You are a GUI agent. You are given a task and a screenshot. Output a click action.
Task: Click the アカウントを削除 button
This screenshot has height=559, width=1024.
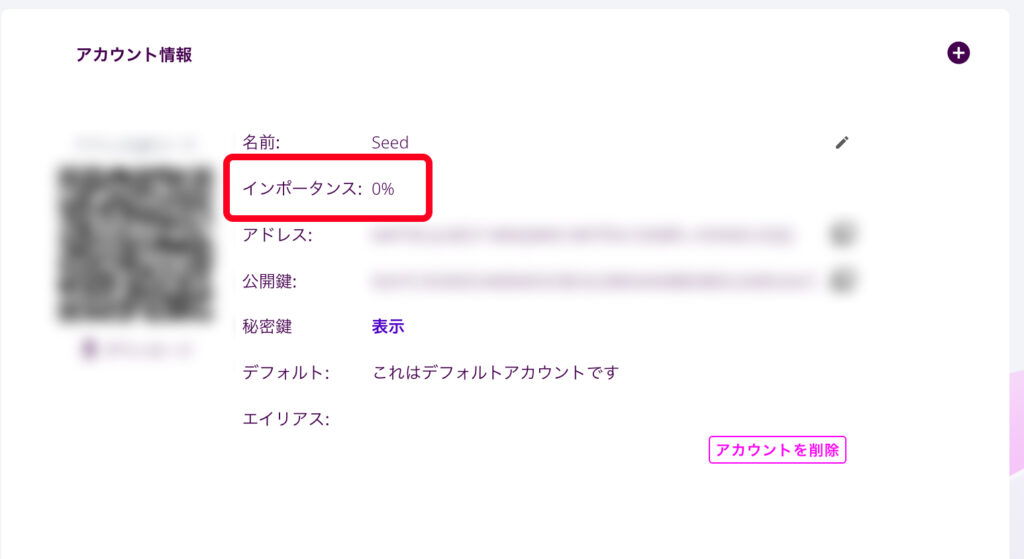click(x=777, y=450)
